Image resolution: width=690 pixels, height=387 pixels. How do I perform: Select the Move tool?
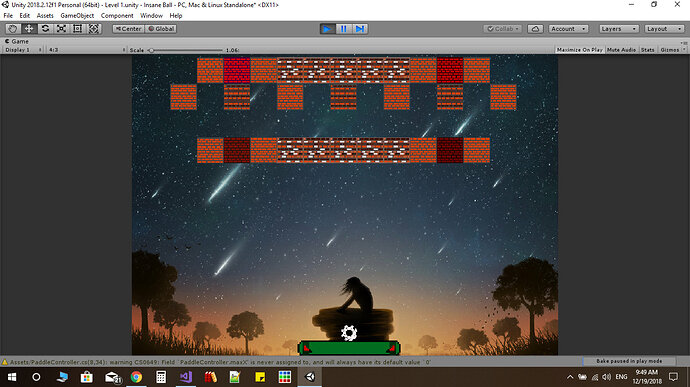29,29
